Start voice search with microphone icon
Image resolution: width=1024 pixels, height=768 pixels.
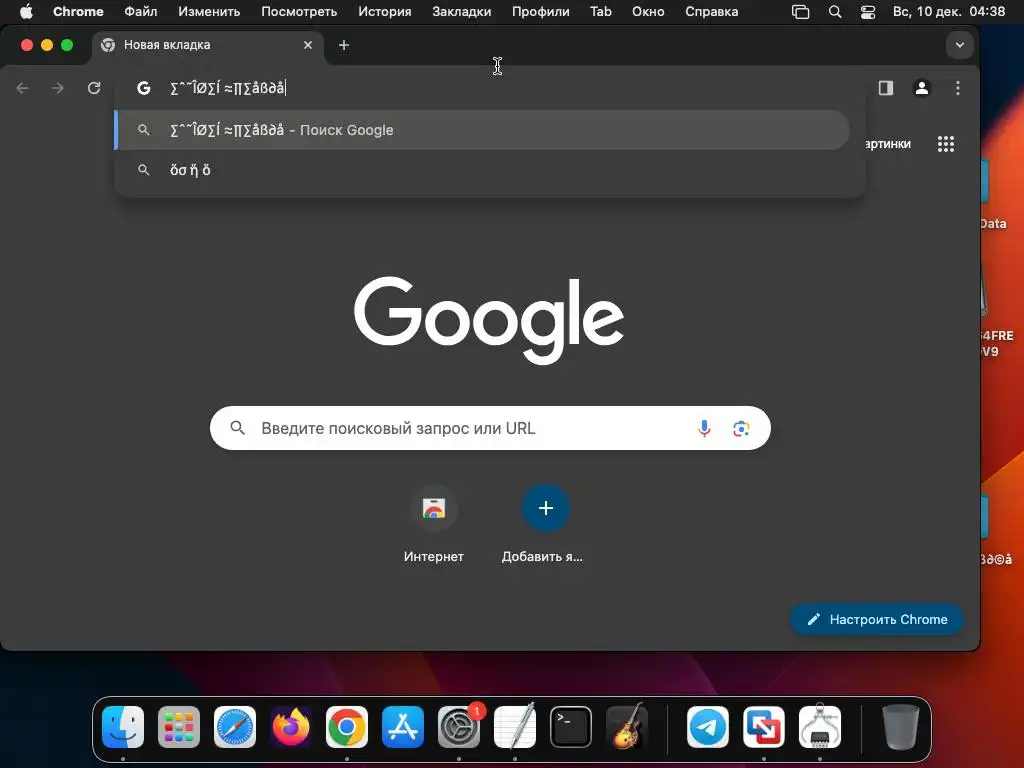click(704, 428)
